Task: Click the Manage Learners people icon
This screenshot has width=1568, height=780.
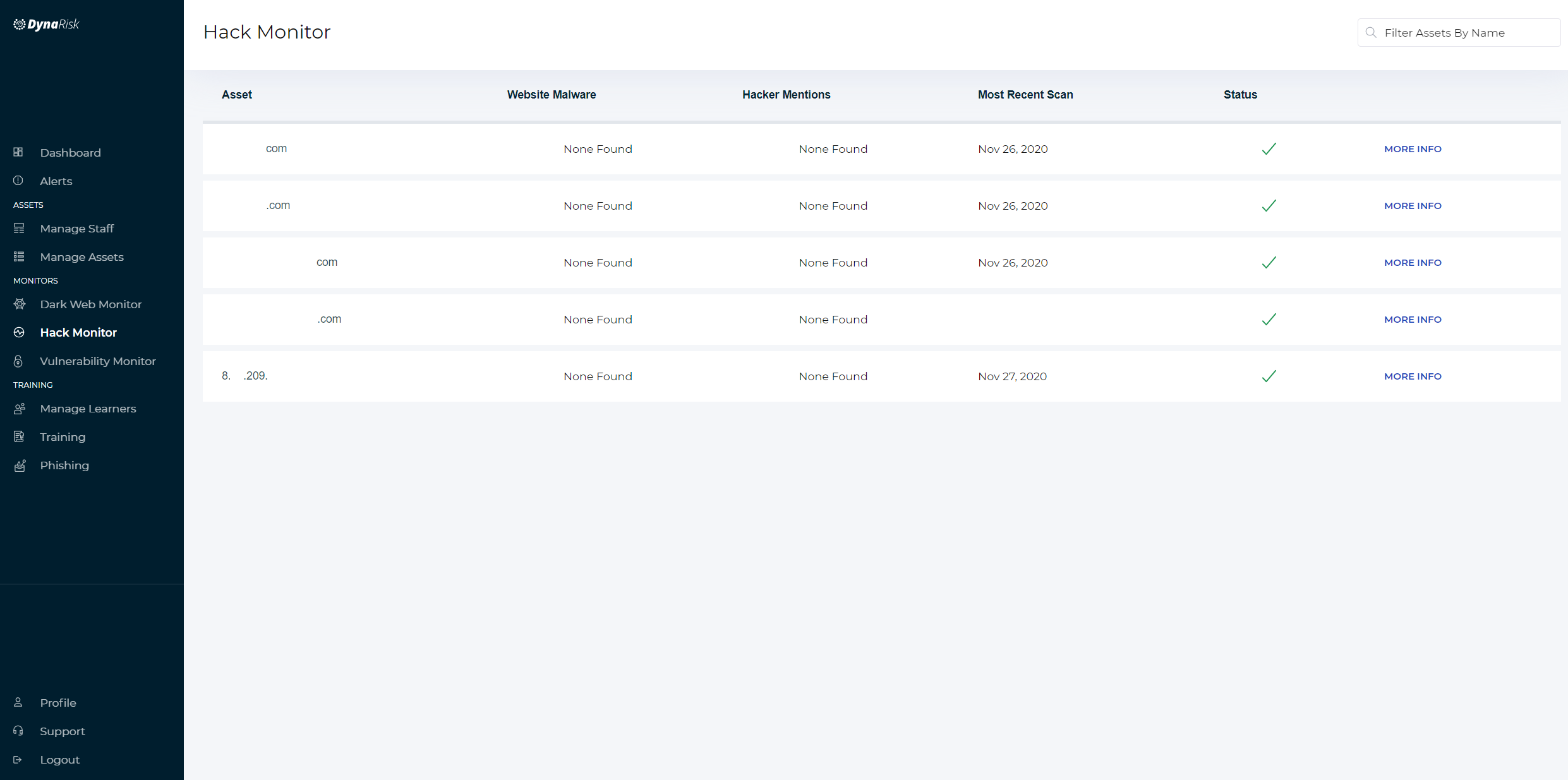Action: pyautogui.click(x=20, y=408)
